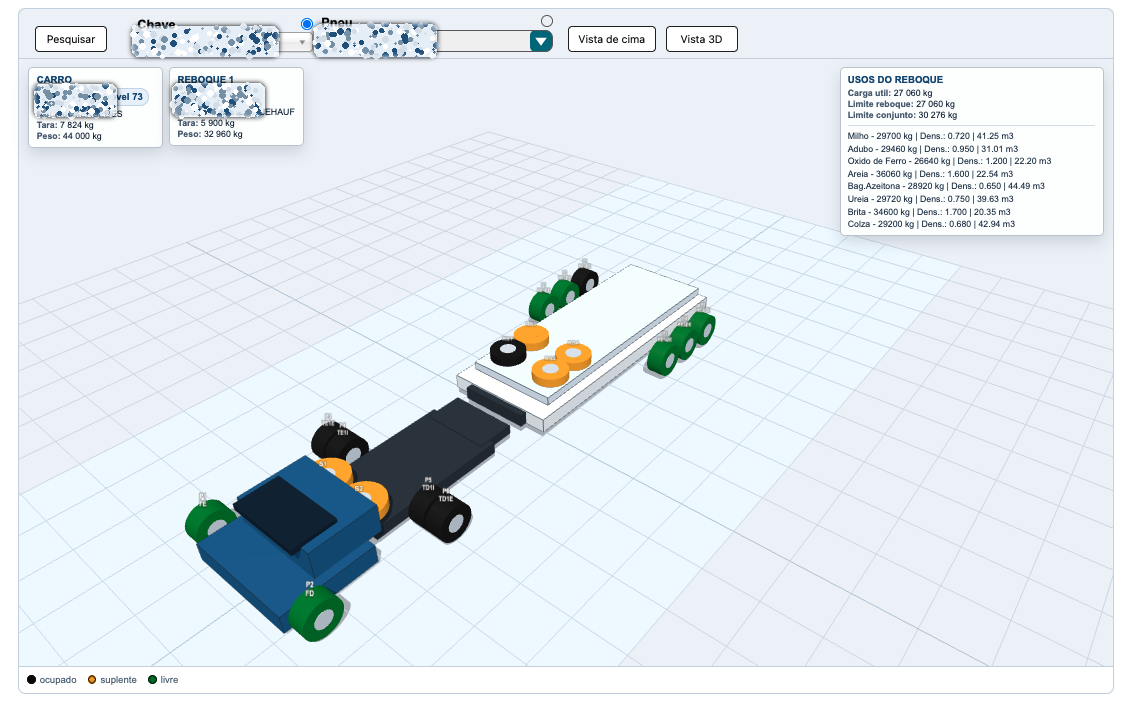
Task: Click the Brita - 34600 kg row
Action: tap(929, 212)
